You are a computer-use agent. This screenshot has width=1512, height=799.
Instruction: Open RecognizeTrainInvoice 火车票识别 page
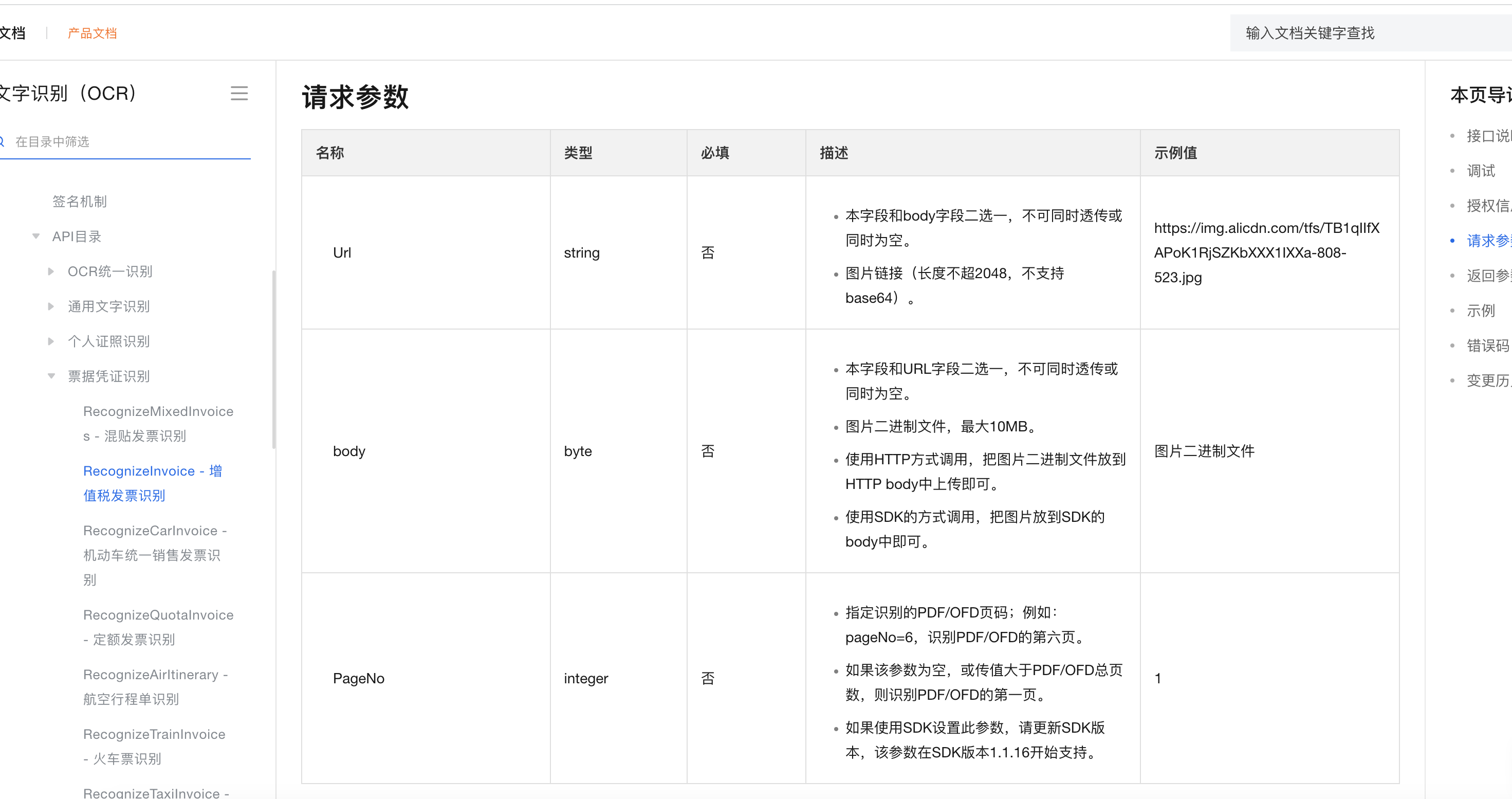[154, 747]
